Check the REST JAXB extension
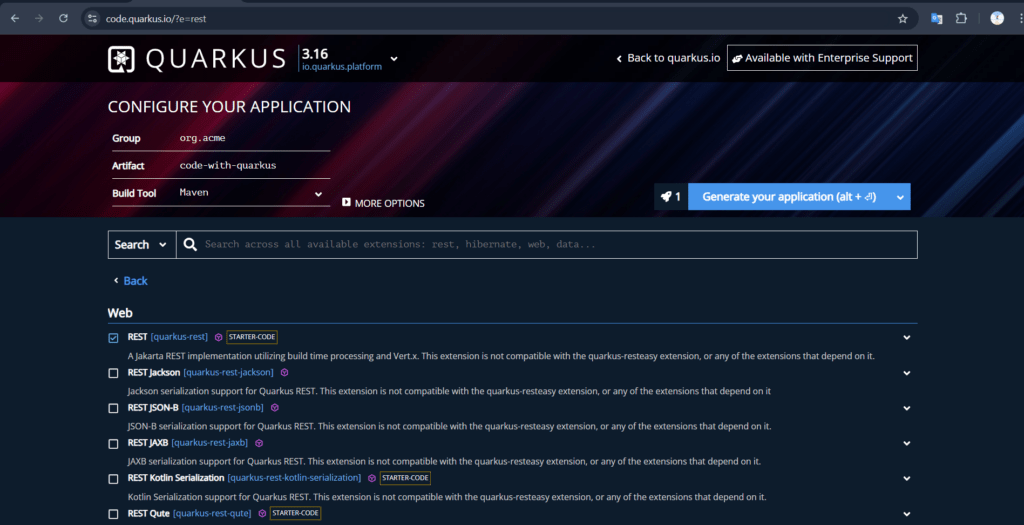1024x525 pixels. 114,443
